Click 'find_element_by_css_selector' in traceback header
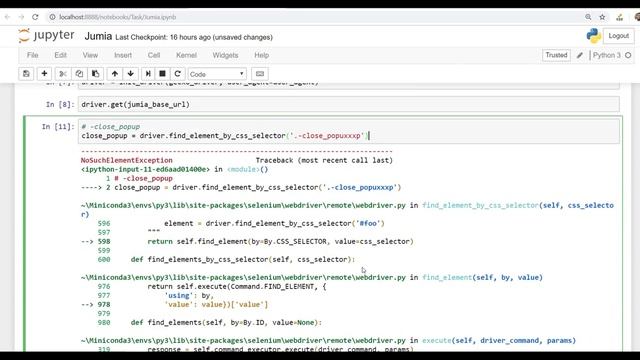 480,205
